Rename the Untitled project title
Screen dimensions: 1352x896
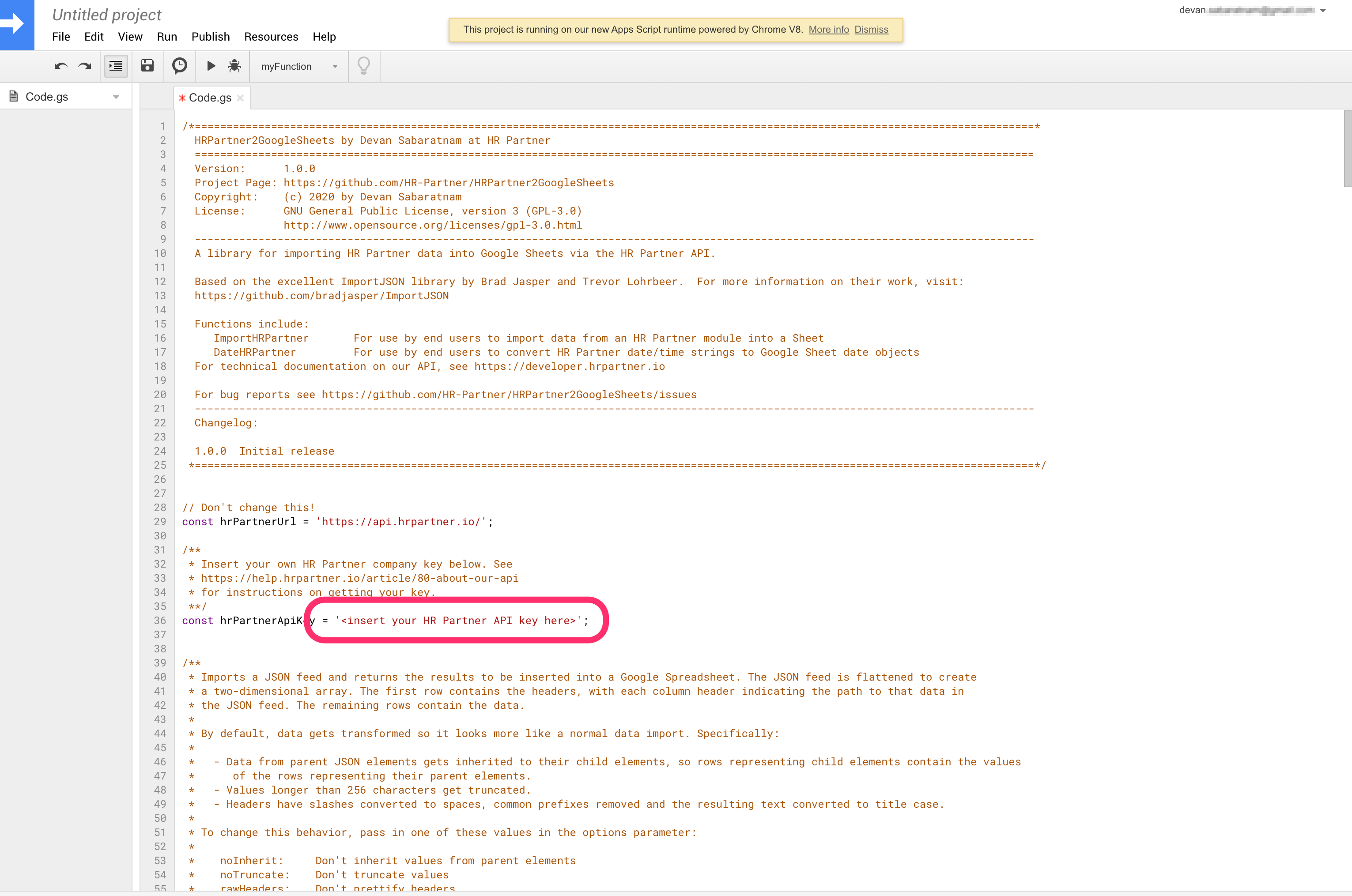coord(107,15)
